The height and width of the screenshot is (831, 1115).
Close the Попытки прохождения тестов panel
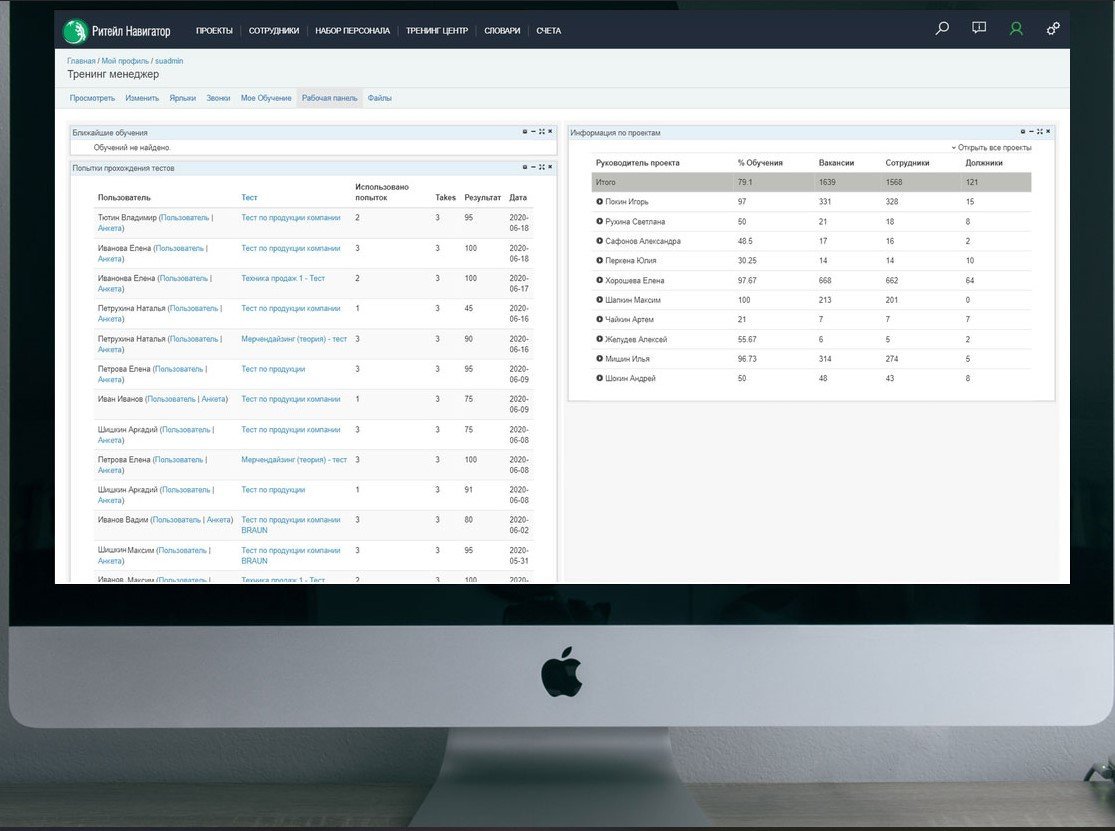click(550, 167)
